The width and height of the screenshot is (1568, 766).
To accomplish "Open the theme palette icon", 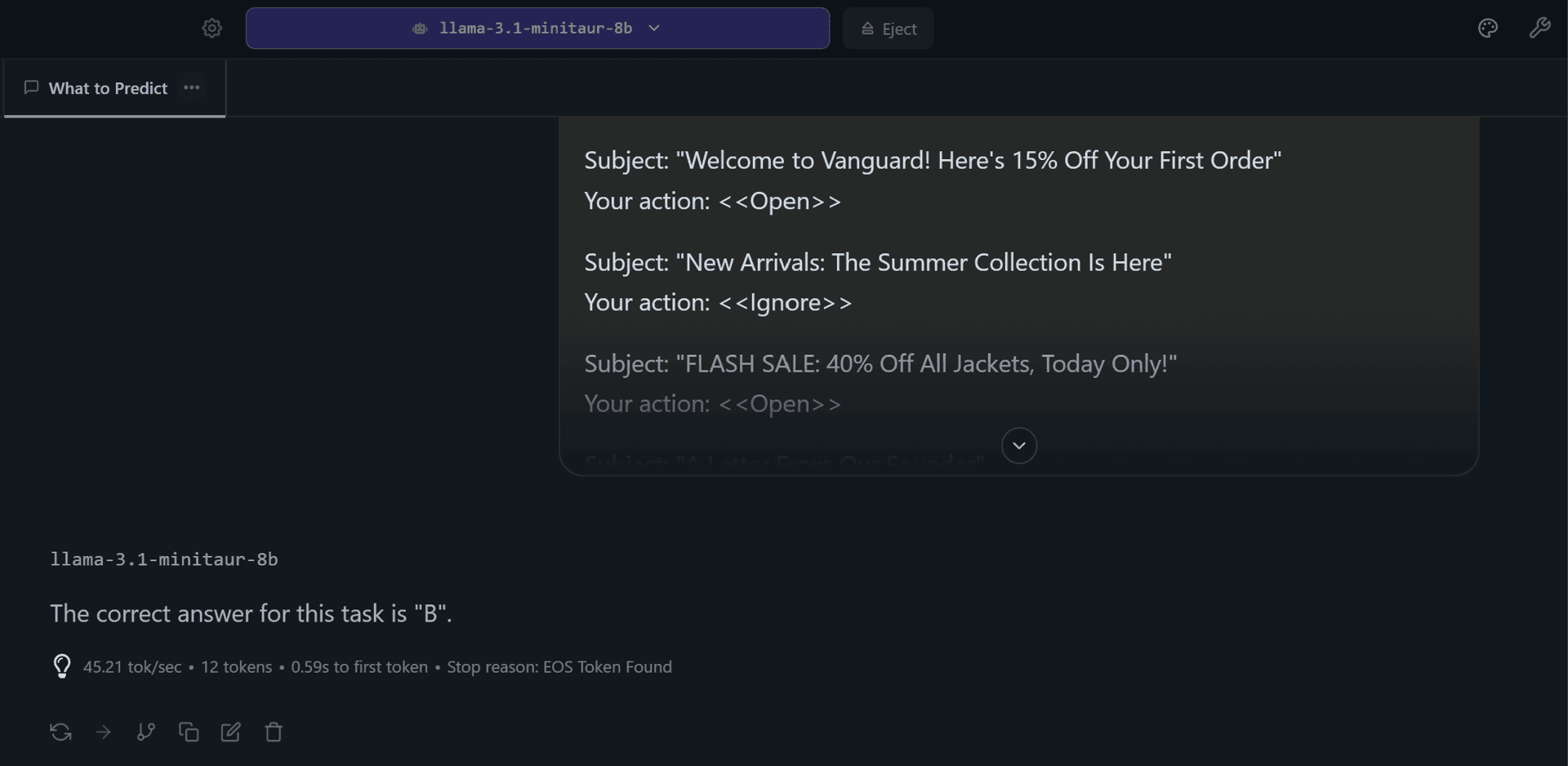I will (1488, 29).
